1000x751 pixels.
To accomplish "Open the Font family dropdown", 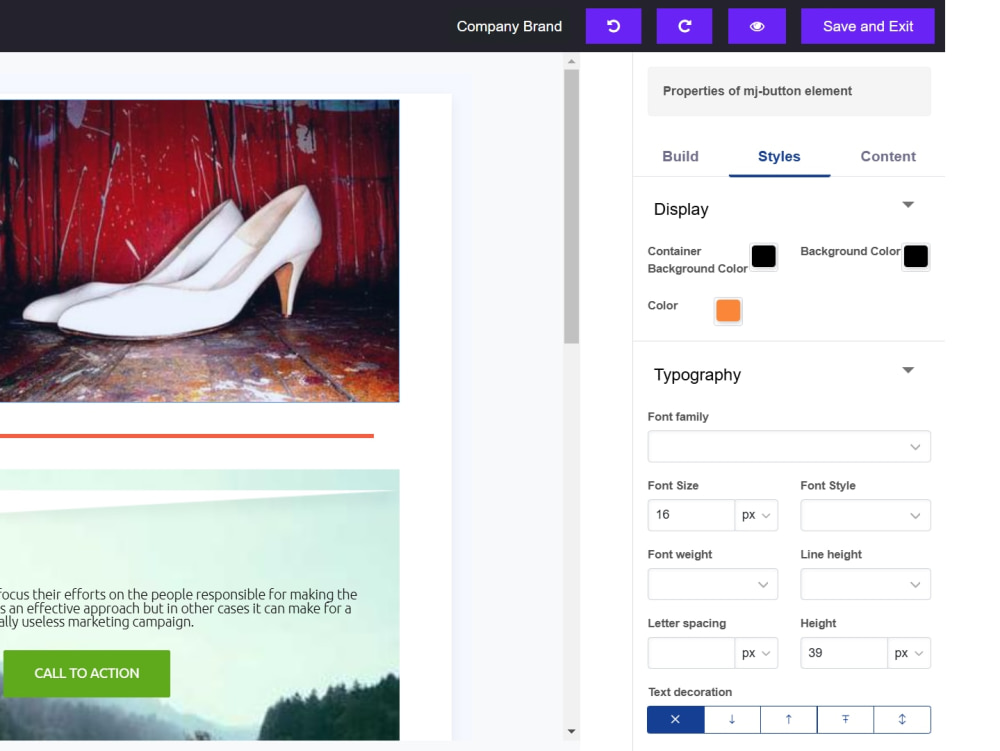I will 789,446.
